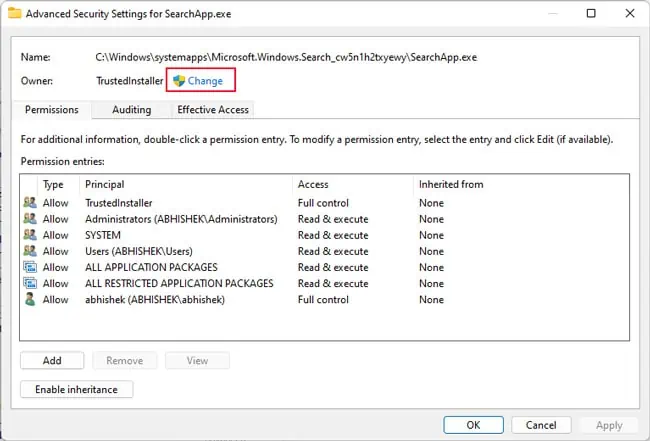Select abhishek (ABHISHEK\abhishek) principal
650x441 pixels.
click(x=155, y=300)
